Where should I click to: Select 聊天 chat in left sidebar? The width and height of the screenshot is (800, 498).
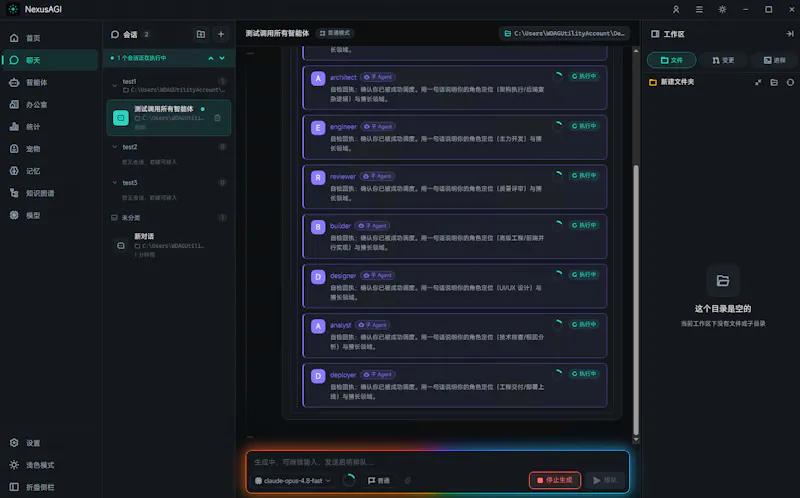(x=49, y=60)
